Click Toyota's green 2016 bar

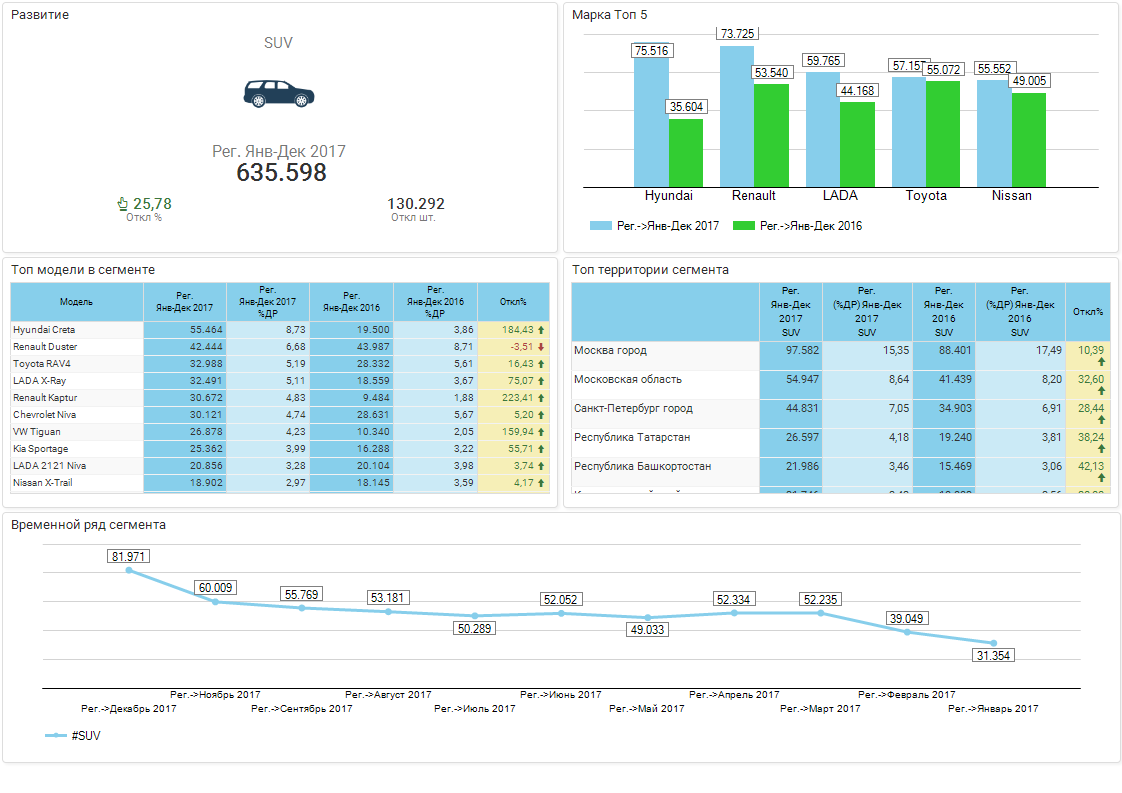[x=942, y=133]
